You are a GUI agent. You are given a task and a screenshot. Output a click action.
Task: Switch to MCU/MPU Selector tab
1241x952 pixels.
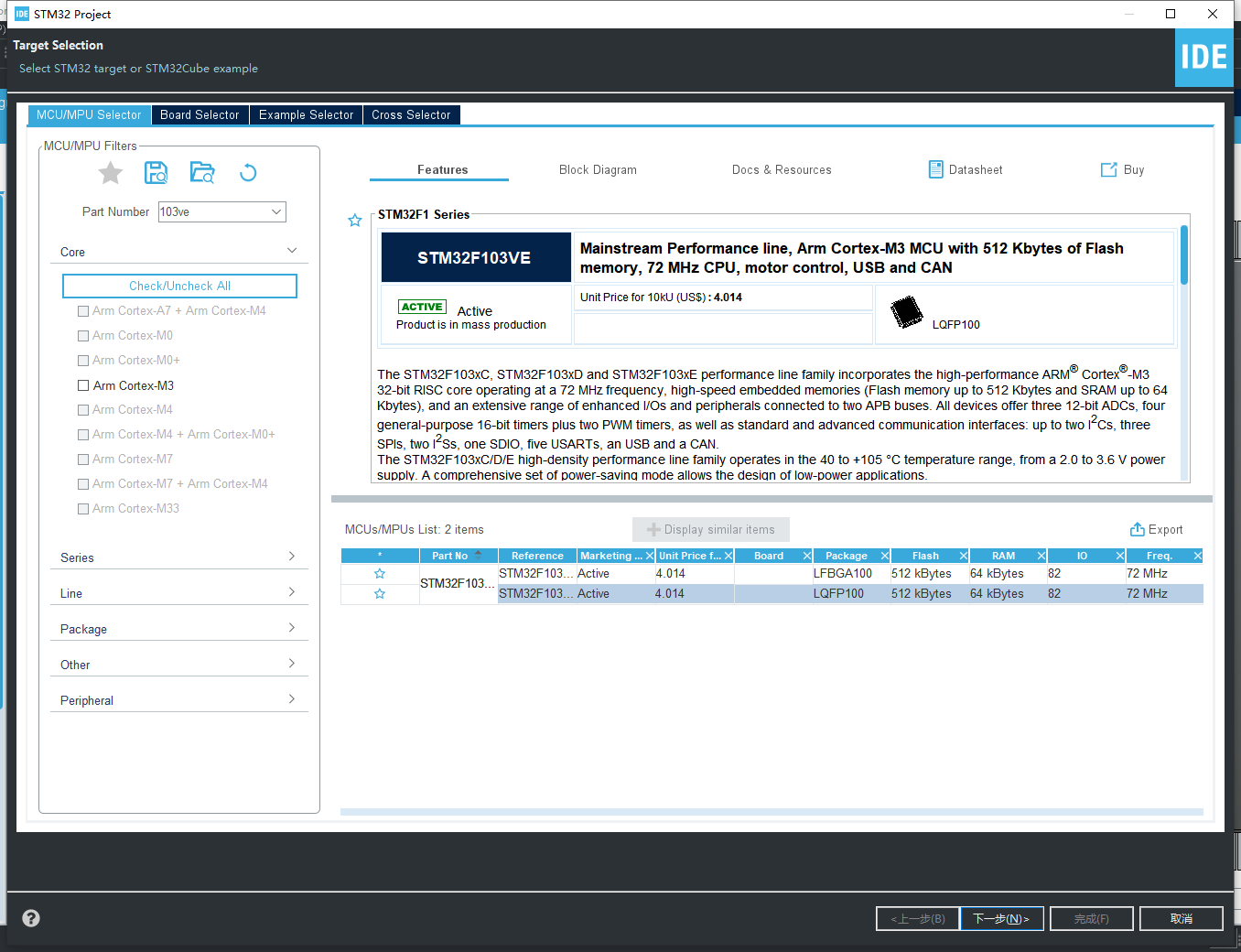coord(89,114)
